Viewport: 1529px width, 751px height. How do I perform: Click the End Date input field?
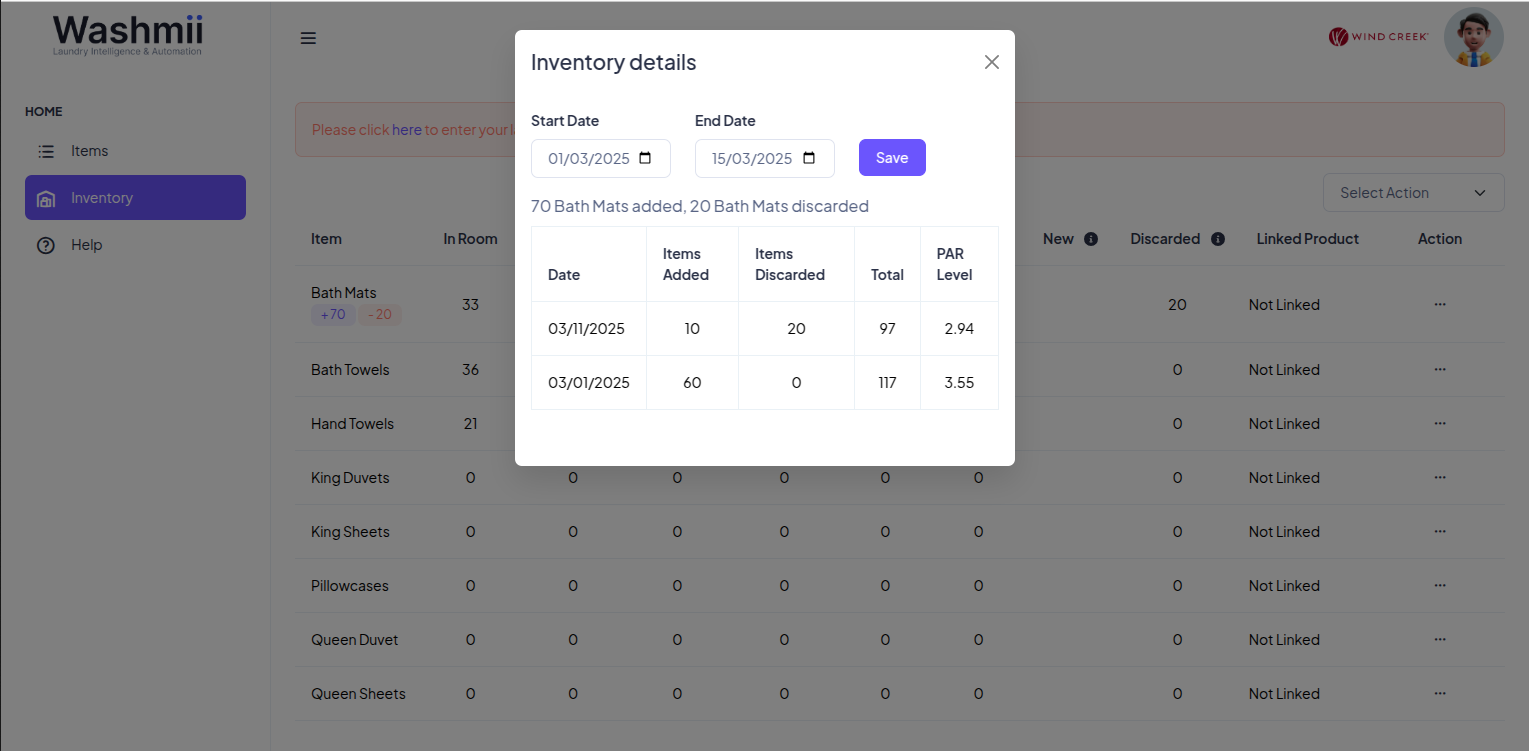(x=752, y=158)
